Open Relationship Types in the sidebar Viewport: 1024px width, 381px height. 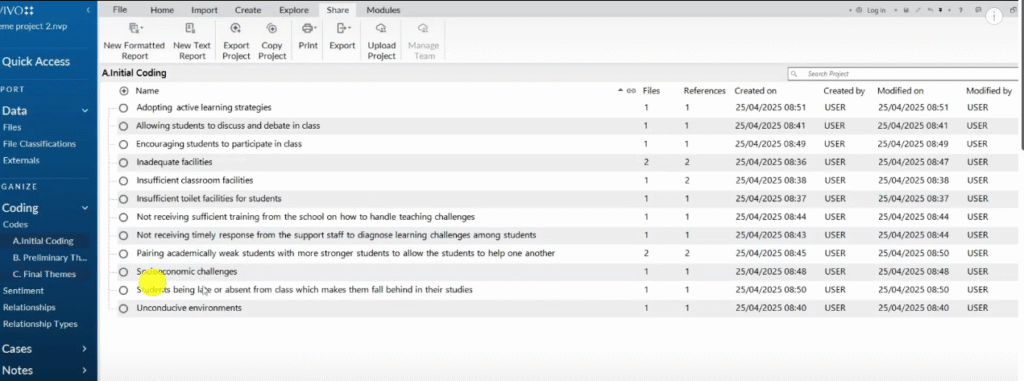pos(40,323)
